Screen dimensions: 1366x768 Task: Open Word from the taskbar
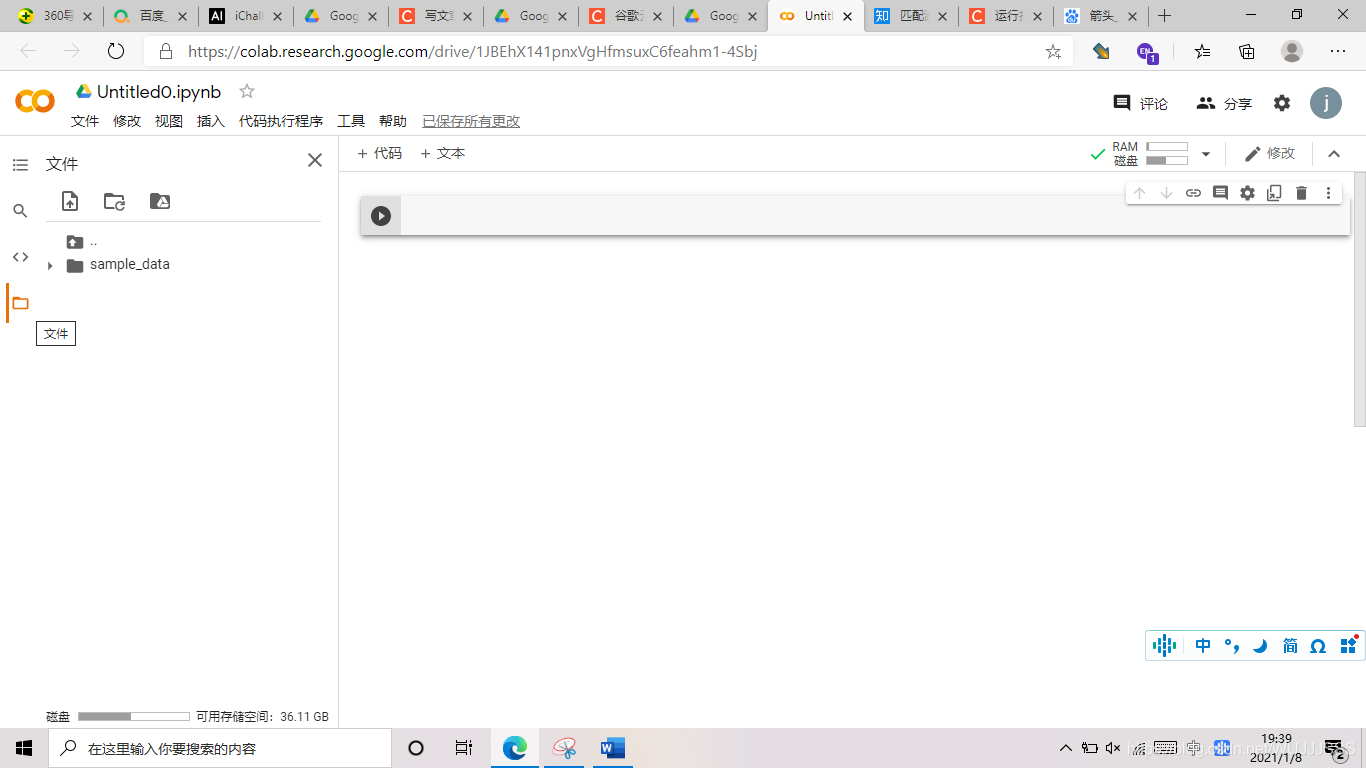pyautogui.click(x=612, y=748)
